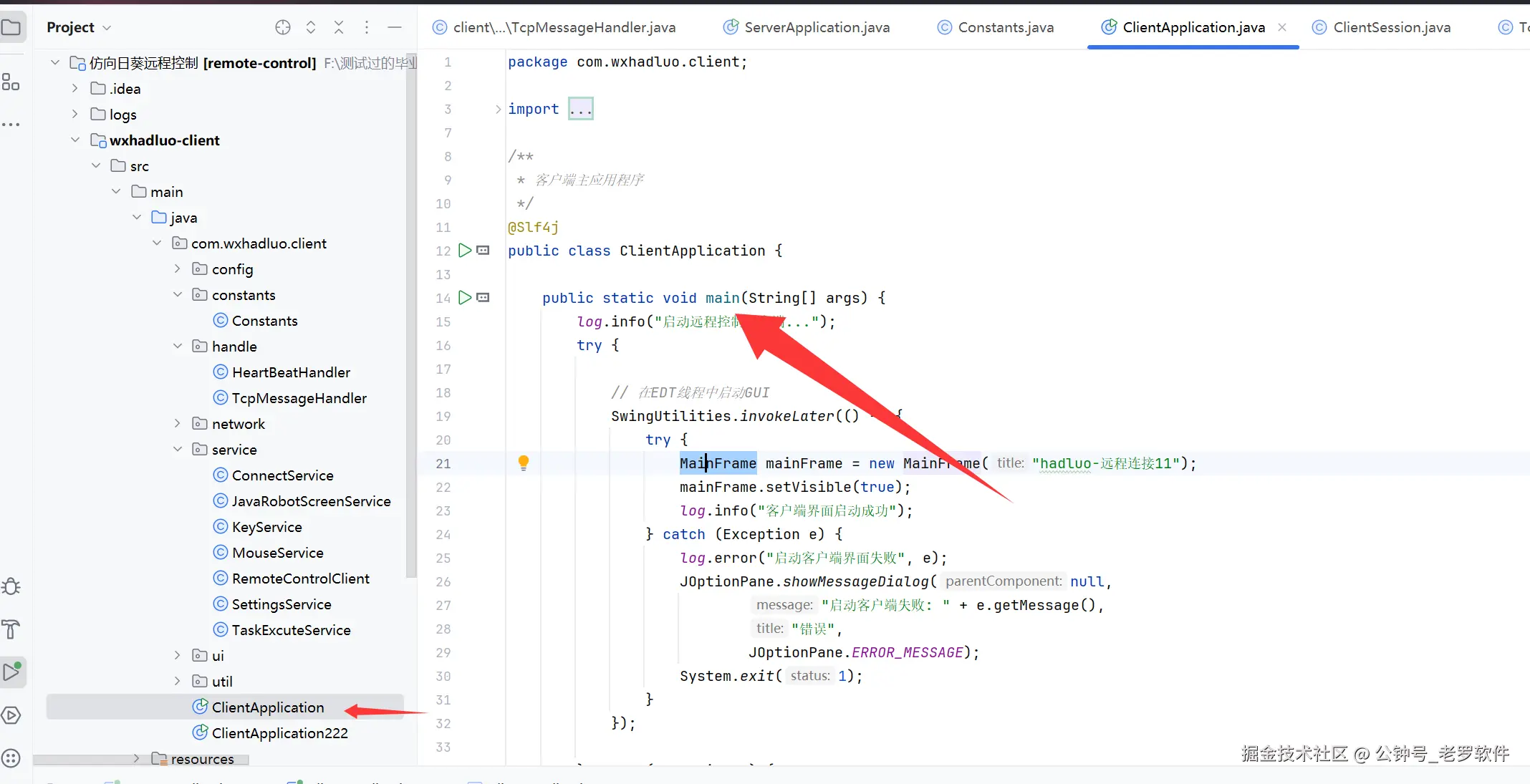Open Project panel options (three dots)
The image size is (1530, 784).
tap(367, 27)
